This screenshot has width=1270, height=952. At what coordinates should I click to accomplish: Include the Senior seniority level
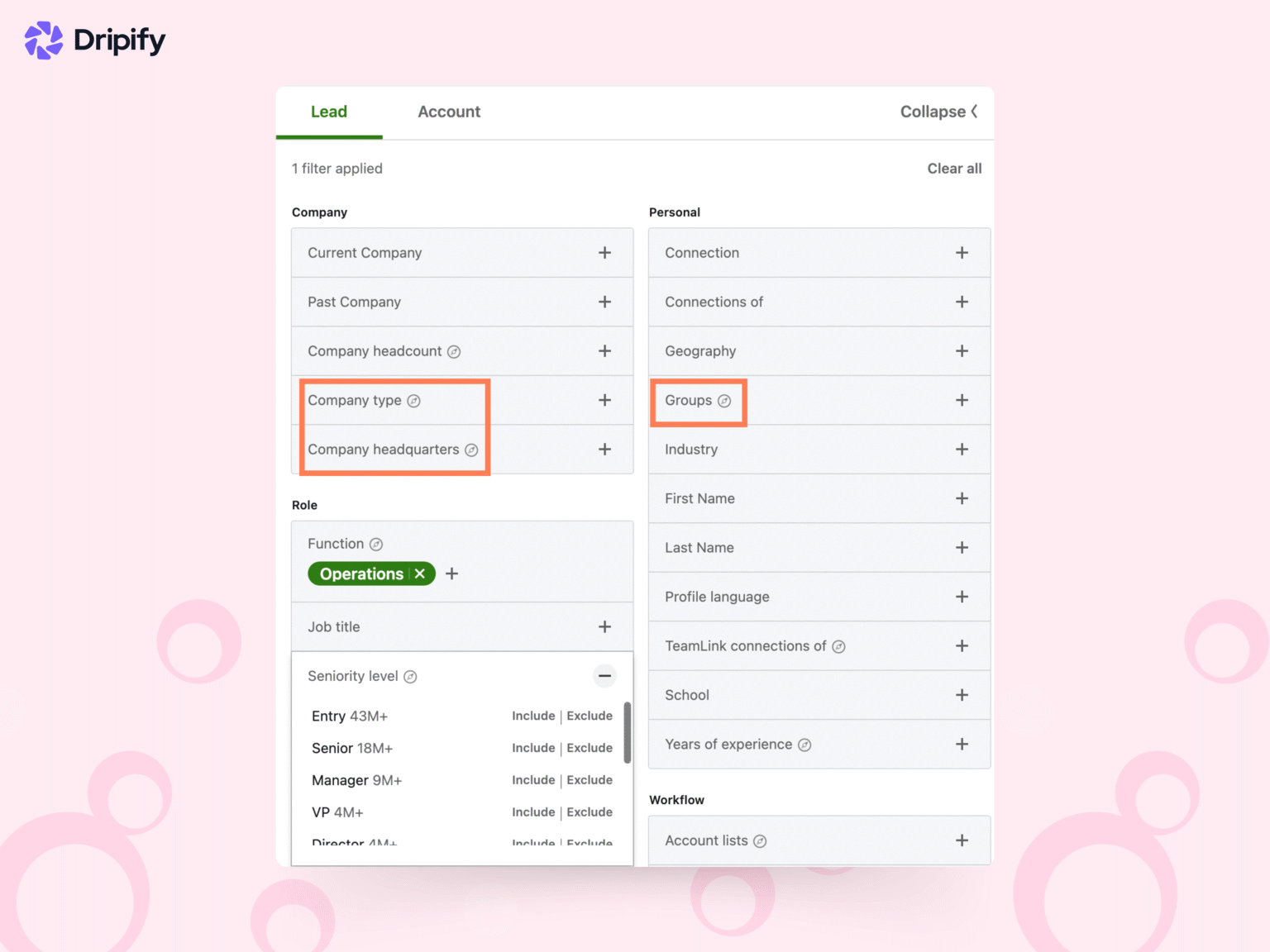pos(533,748)
